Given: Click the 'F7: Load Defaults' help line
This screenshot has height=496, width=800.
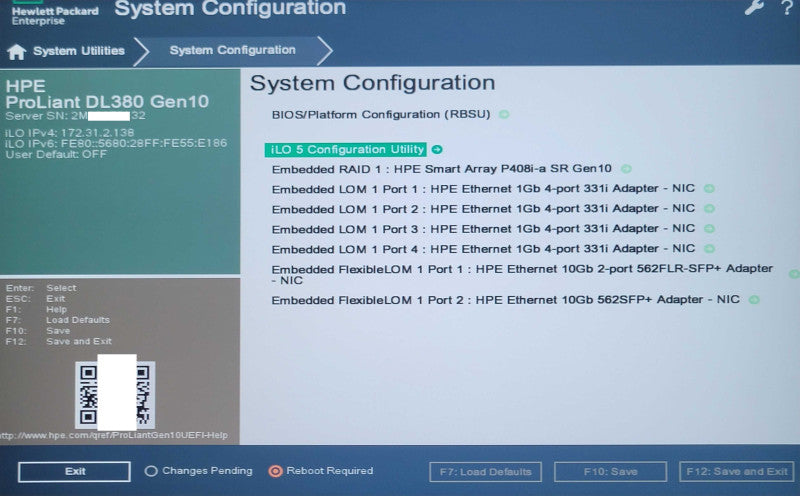Looking at the screenshot, I should tap(58, 320).
